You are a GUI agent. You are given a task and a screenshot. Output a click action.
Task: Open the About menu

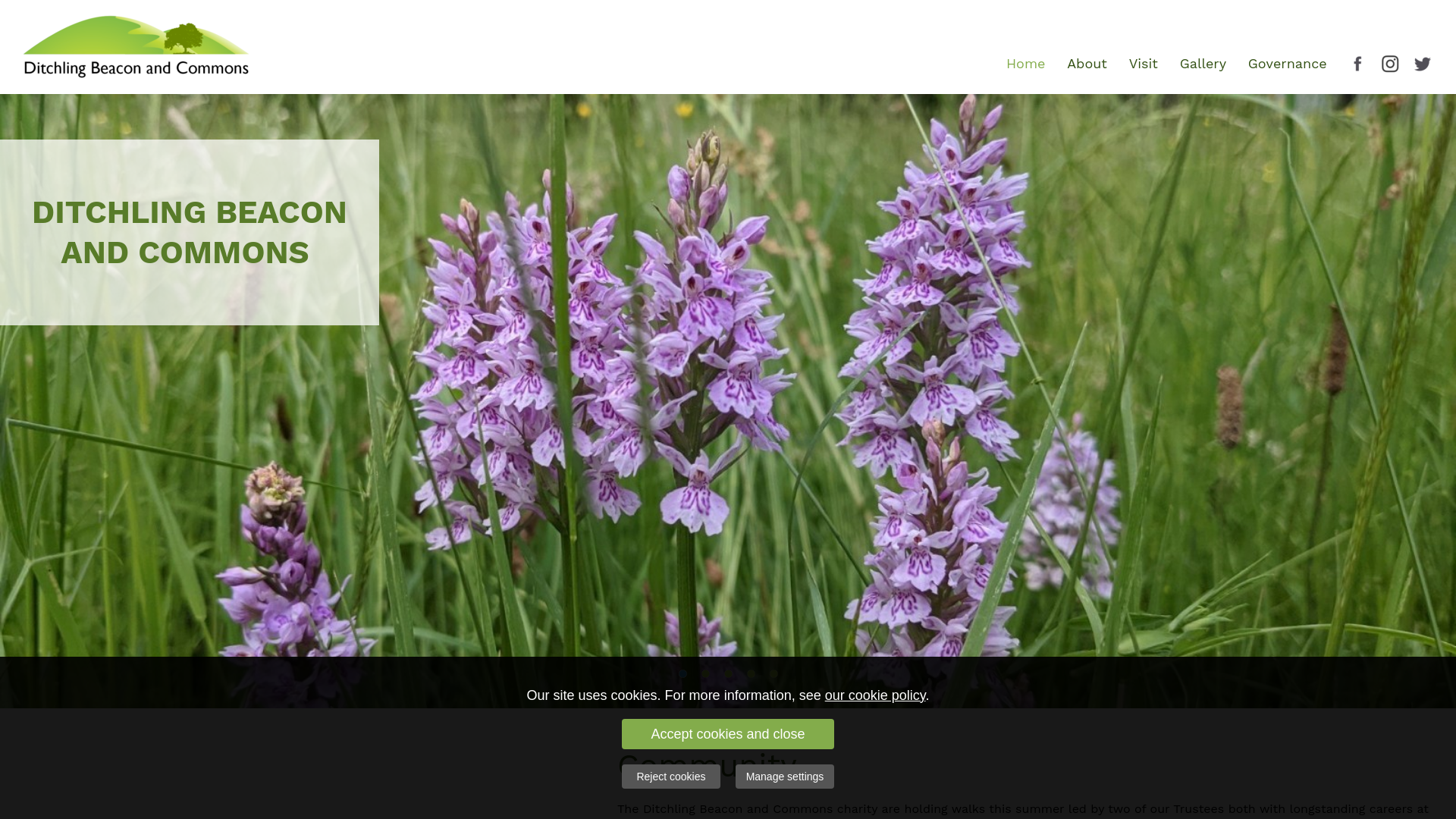[1087, 64]
